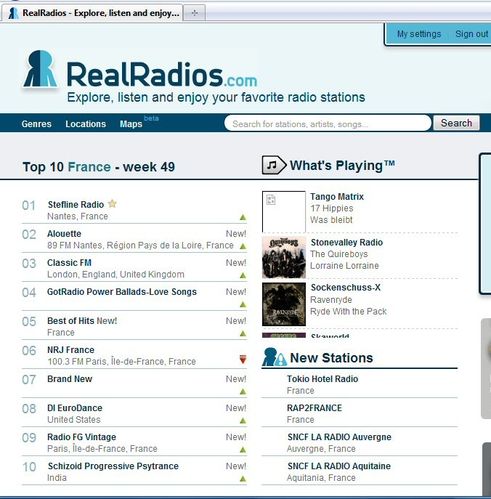
Task: Click the artist name 'Ravenryde'
Action: tap(331, 300)
